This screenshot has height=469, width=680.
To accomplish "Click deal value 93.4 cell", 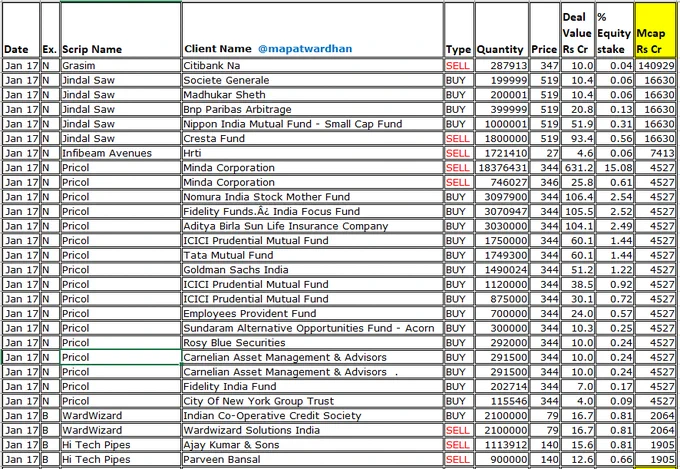I will coord(578,138).
